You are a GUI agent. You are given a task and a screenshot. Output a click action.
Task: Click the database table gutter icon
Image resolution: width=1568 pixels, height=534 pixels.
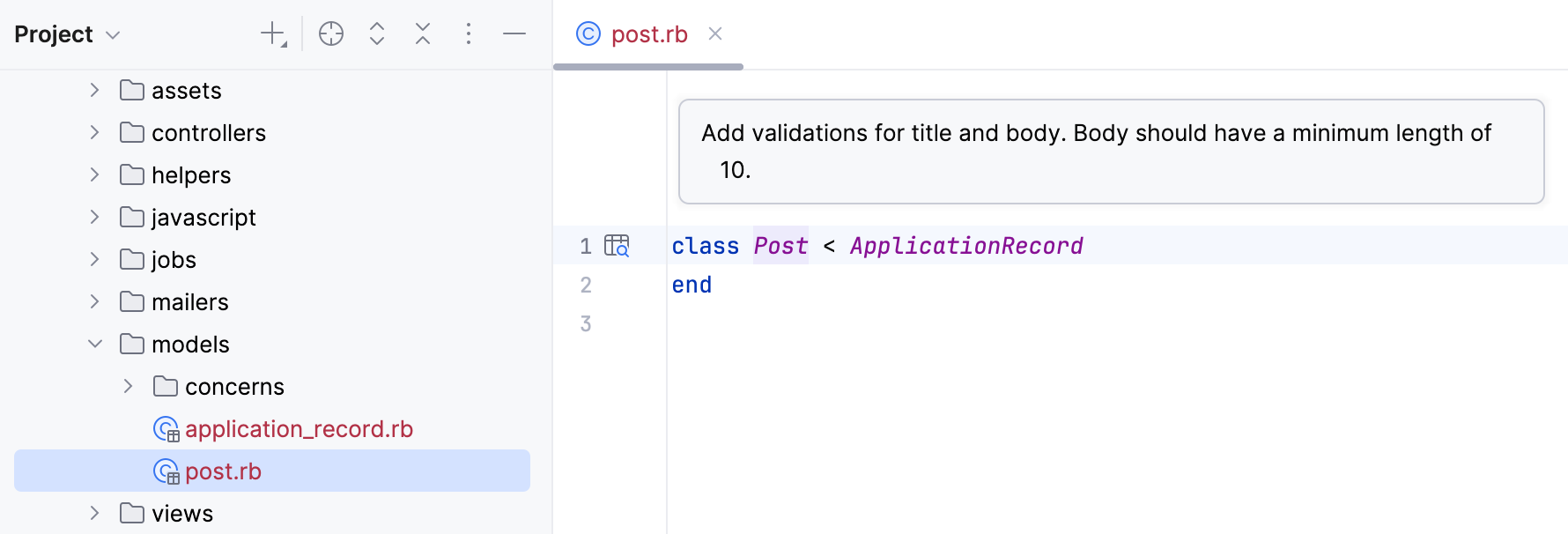(x=617, y=246)
